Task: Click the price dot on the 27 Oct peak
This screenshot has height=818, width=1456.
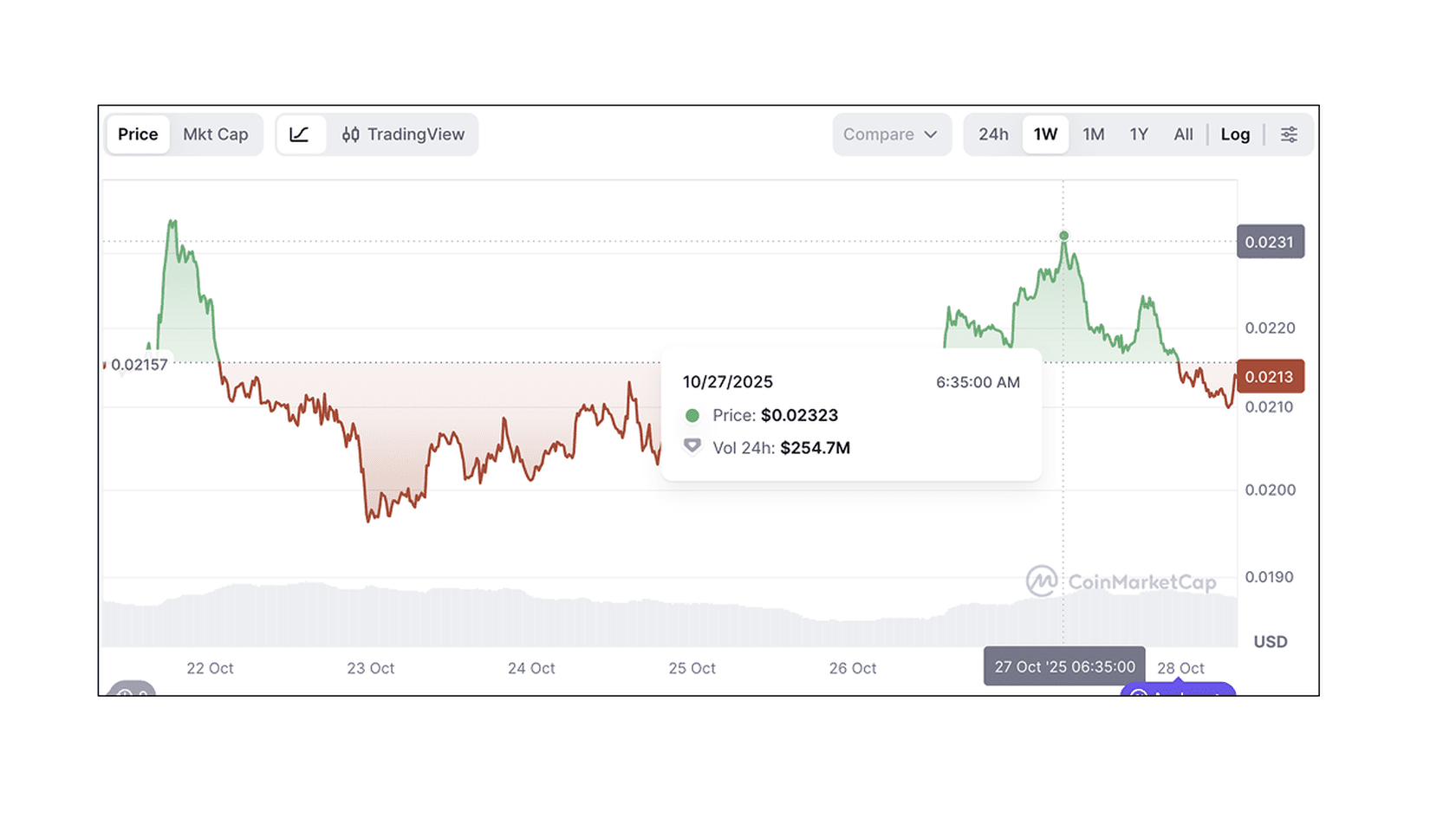Action: [1063, 235]
